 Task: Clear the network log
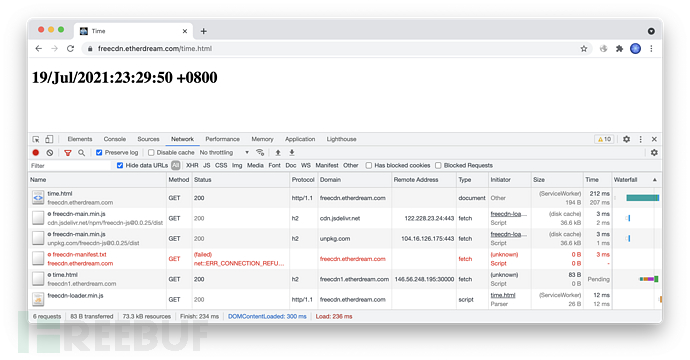tap(50, 153)
